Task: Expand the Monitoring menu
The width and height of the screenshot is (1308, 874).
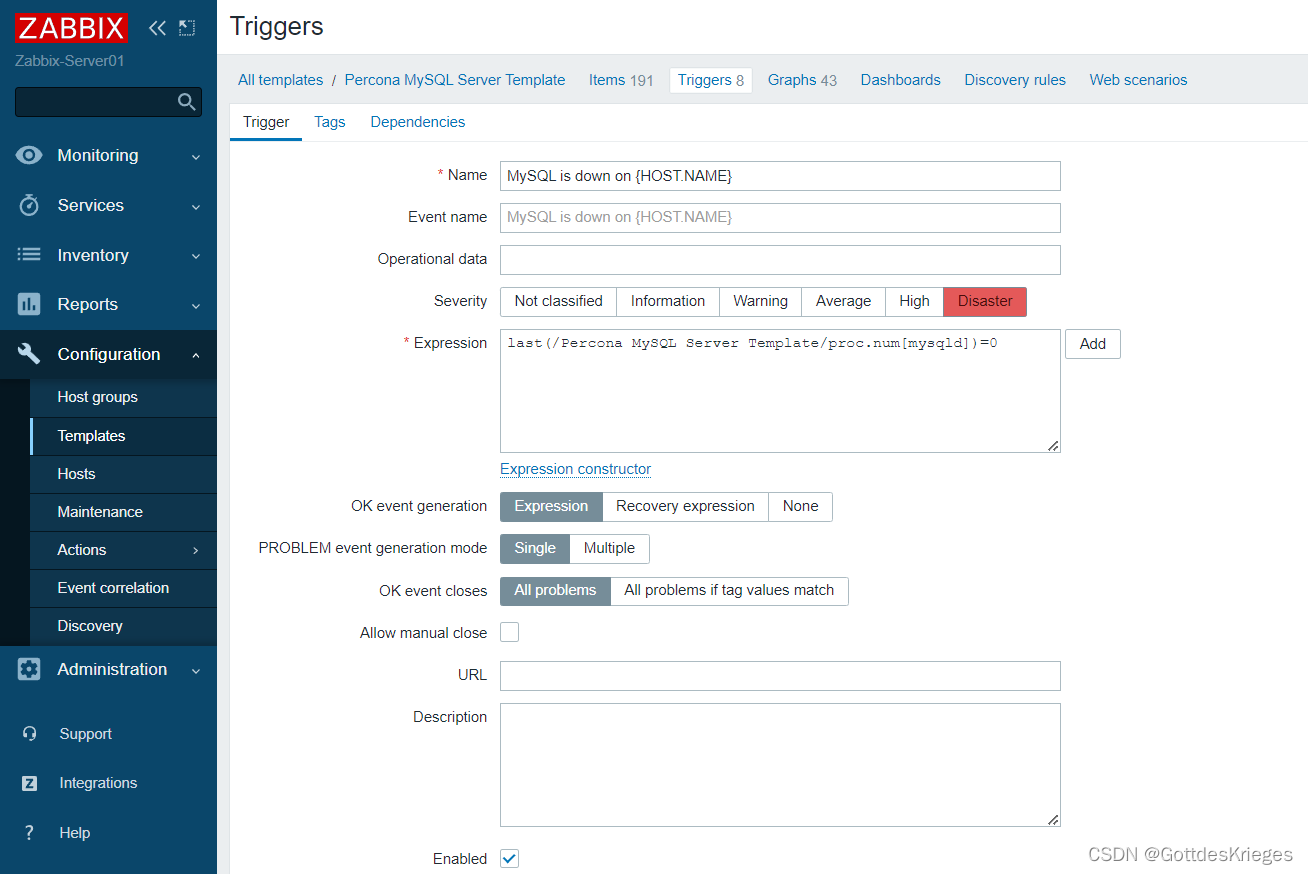Action: pyautogui.click(x=196, y=157)
